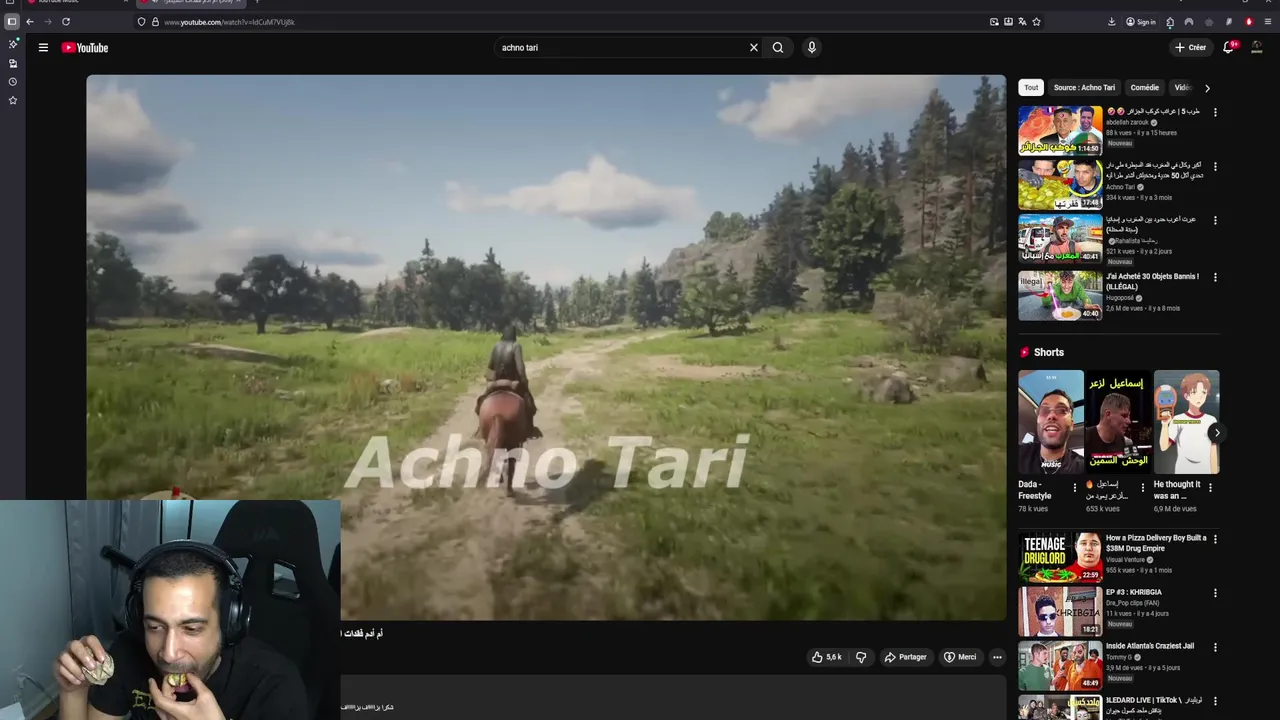The height and width of the screenshot is (720, 1280).
Task: Bookmark this page with the star icon
Action: pos(1036,22)
